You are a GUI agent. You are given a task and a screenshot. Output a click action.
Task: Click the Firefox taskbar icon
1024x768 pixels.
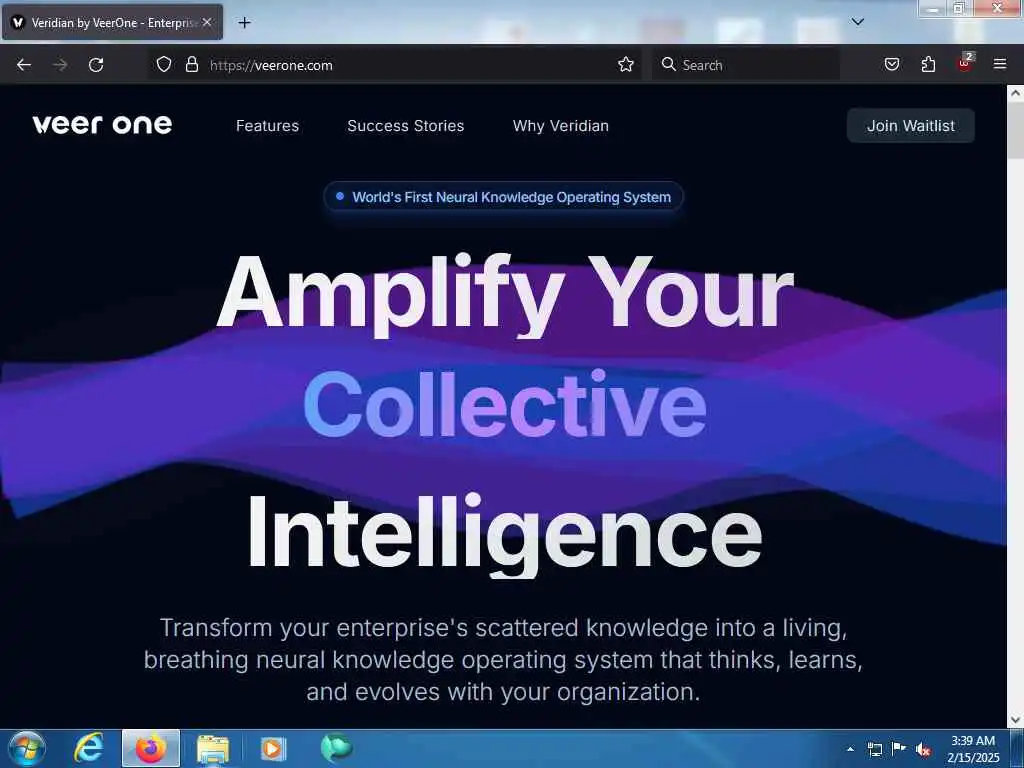151,748
